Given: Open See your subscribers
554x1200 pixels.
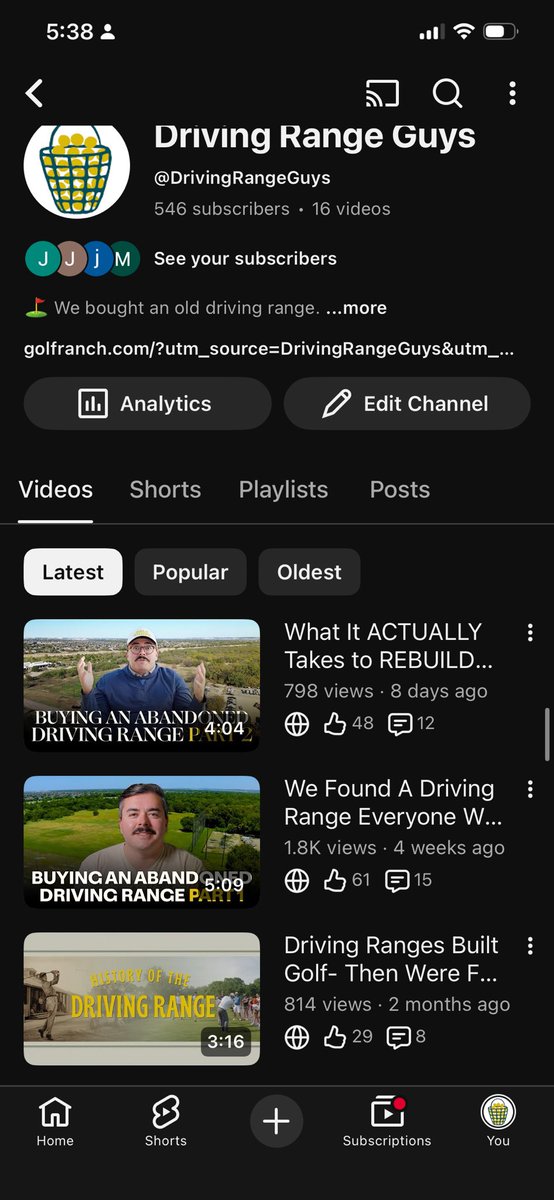Looking at the screenshot, I should (x=245, y=259).
